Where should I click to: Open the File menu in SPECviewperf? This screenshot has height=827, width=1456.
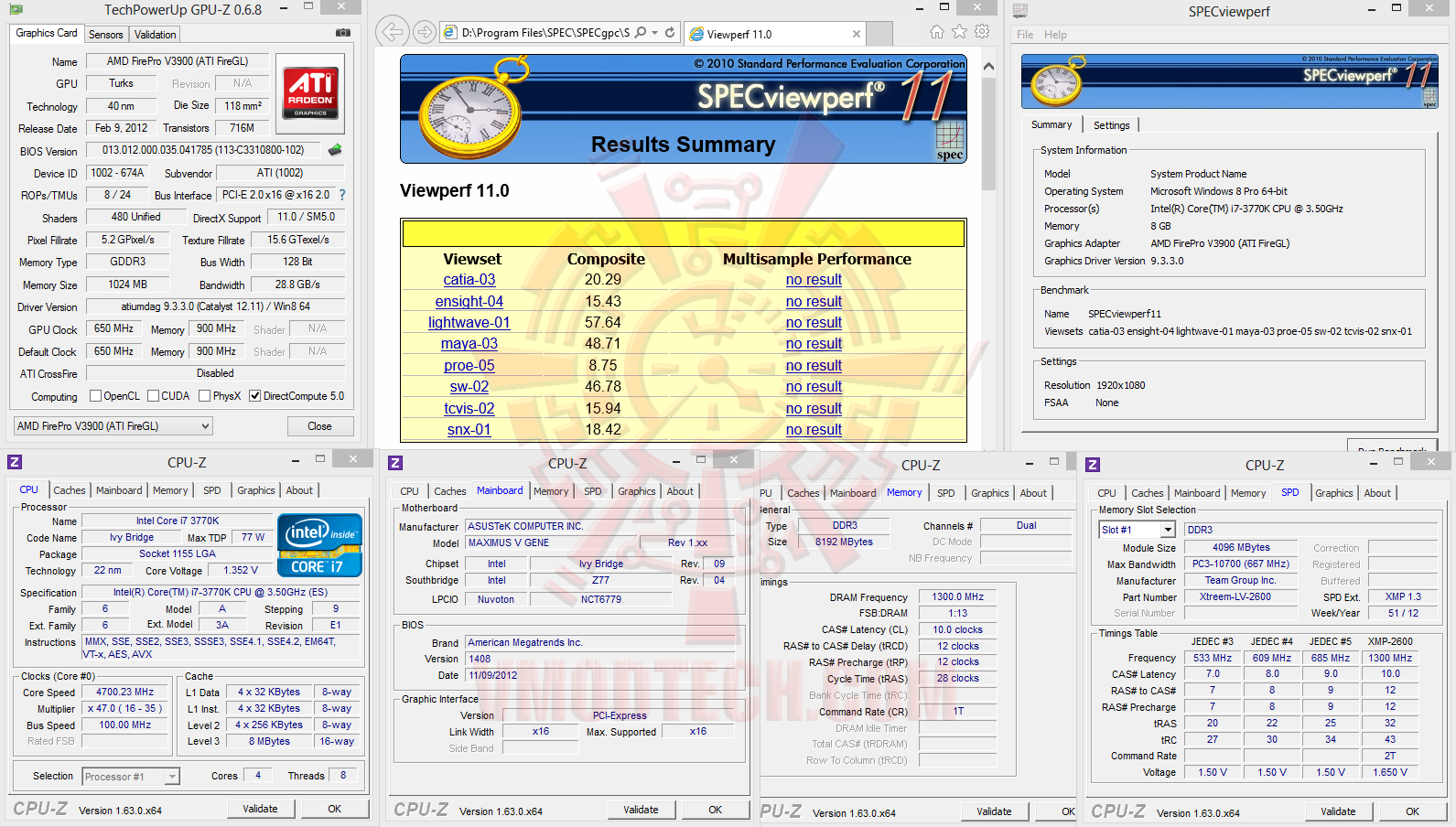pos(1025,35)
